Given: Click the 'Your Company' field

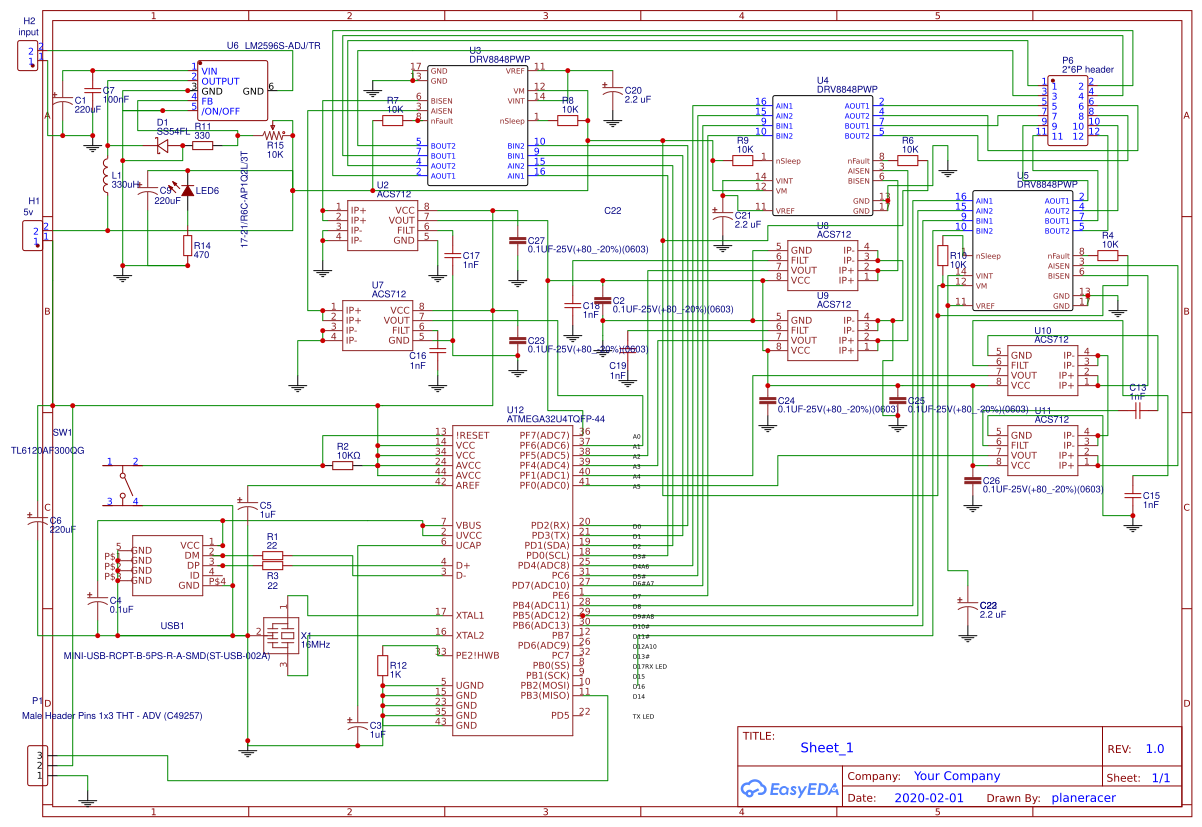Looking at the screenshot, I should click(x=957, y=776).
